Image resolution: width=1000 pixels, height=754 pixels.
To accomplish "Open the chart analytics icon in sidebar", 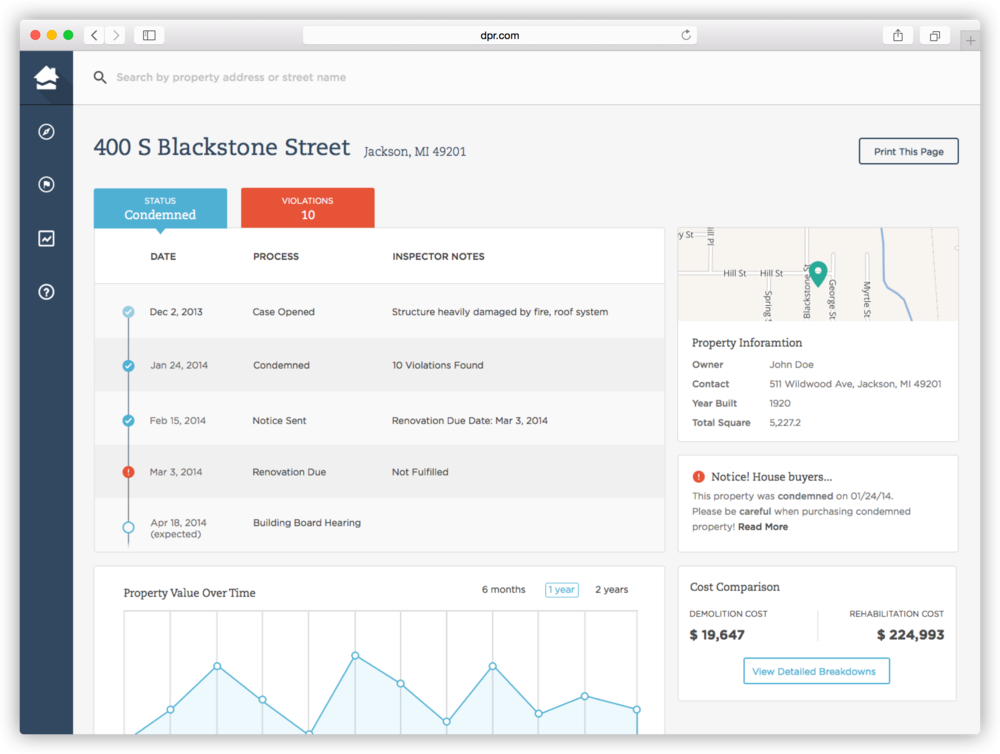I will tap(46, 238).
